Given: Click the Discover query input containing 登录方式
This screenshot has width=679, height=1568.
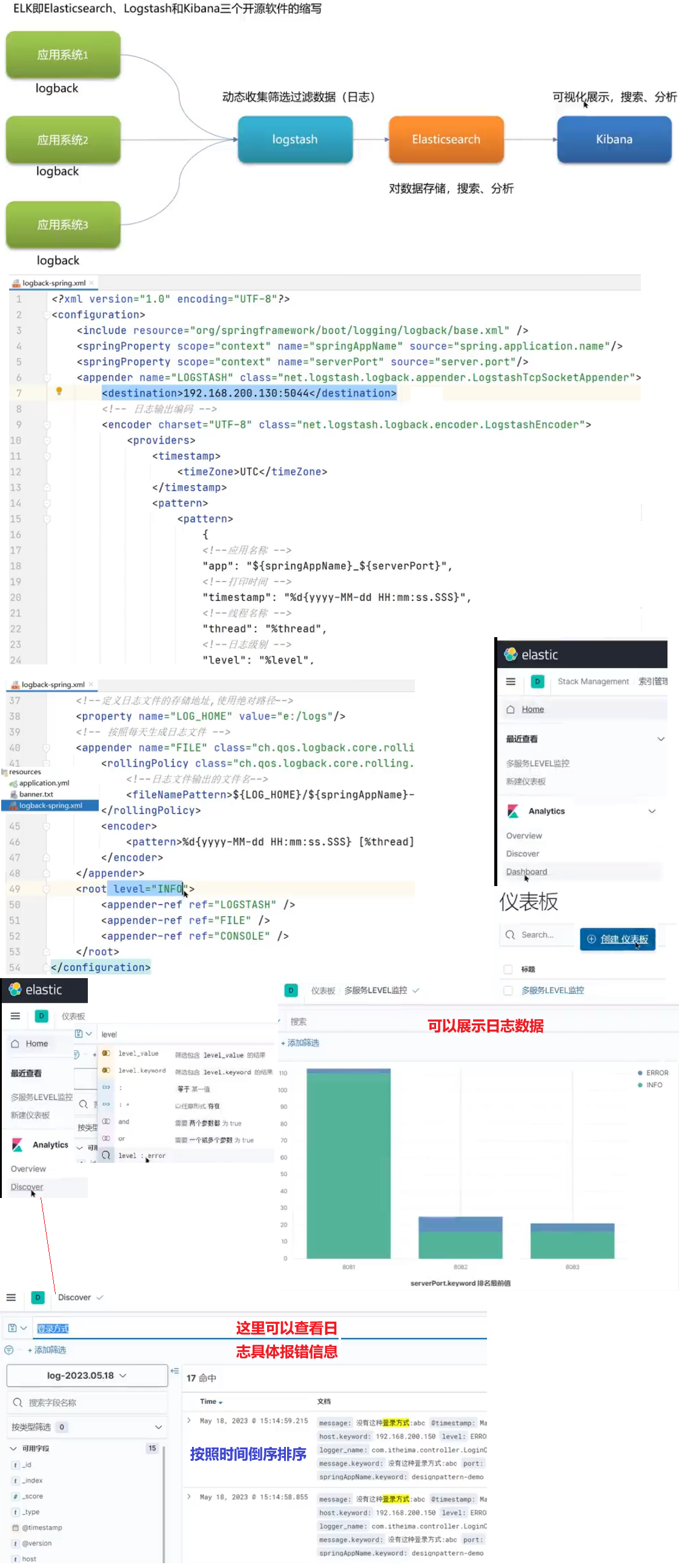Looking at the screenshot, I should [x=259, y=1328].
